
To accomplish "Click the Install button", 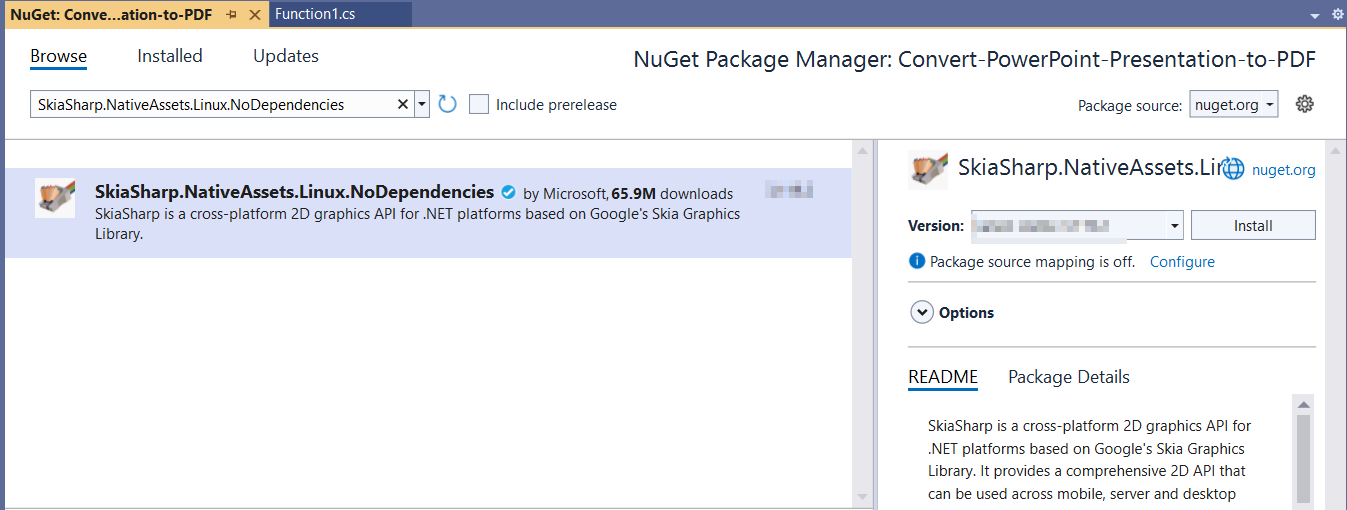I will click(x=1253, y=226).
